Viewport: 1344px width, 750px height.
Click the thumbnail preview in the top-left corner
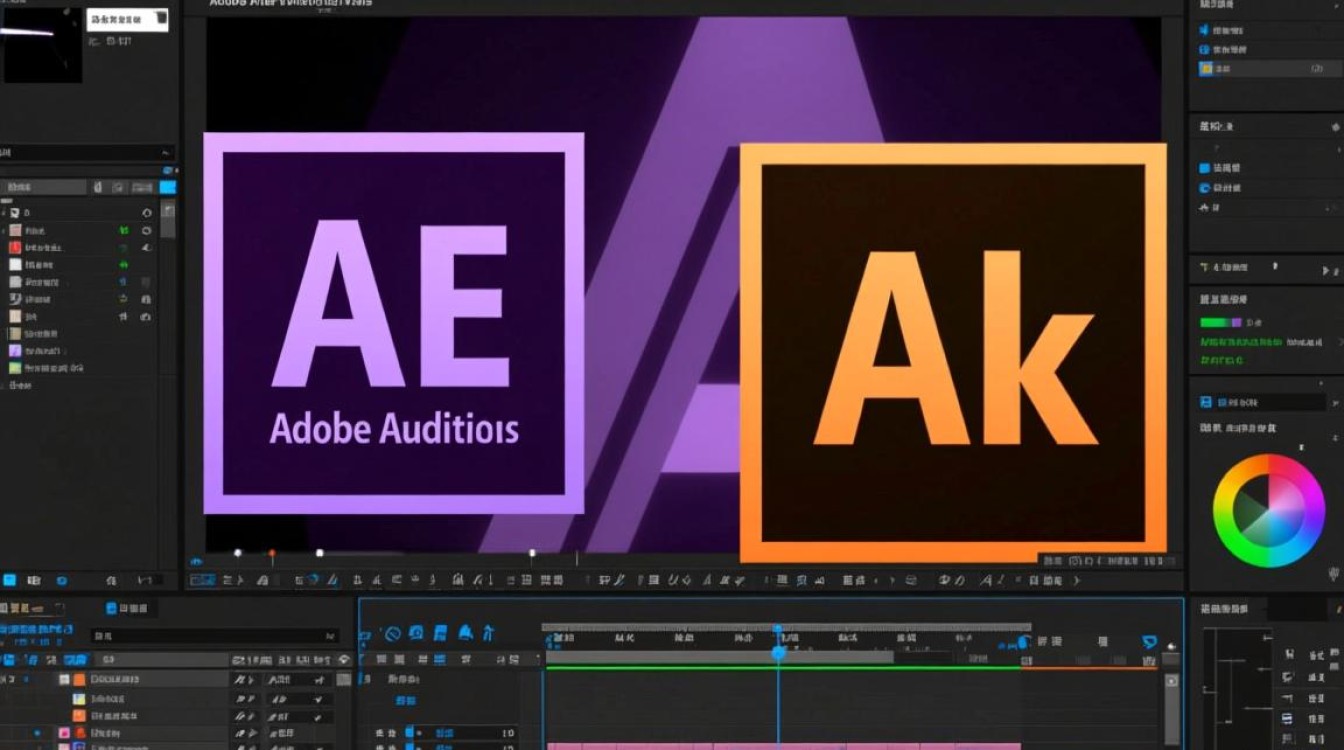click(x=41, y=43)
